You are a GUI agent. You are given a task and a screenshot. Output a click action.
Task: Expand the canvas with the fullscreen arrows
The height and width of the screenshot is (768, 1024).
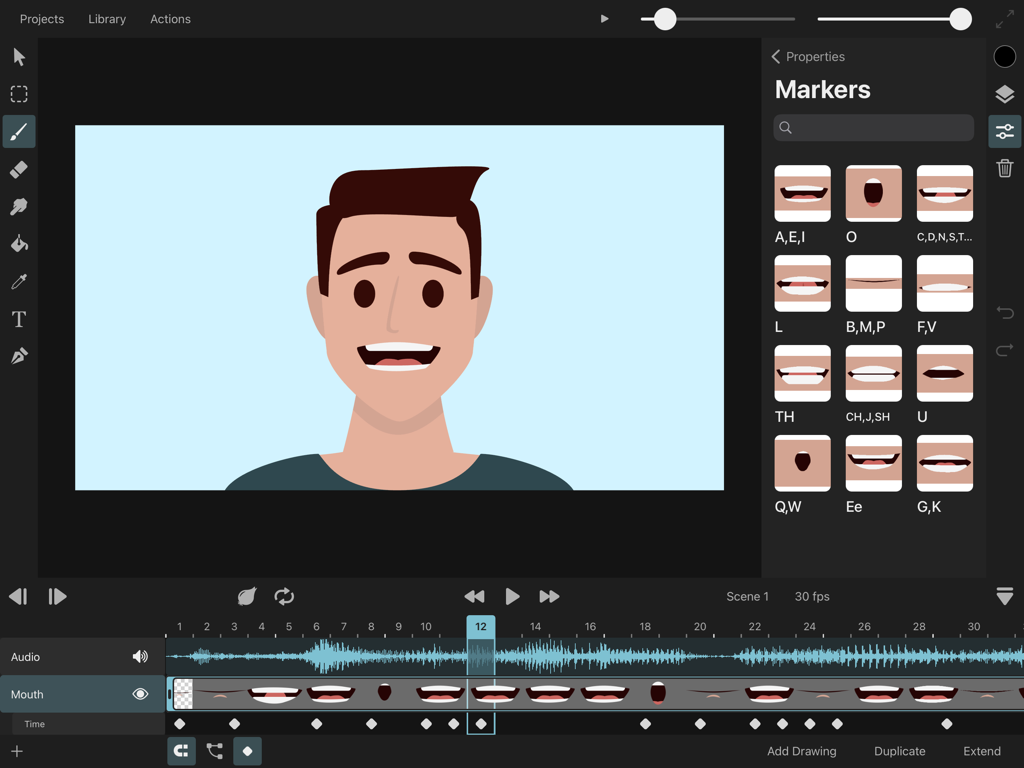coord(1003,19)
